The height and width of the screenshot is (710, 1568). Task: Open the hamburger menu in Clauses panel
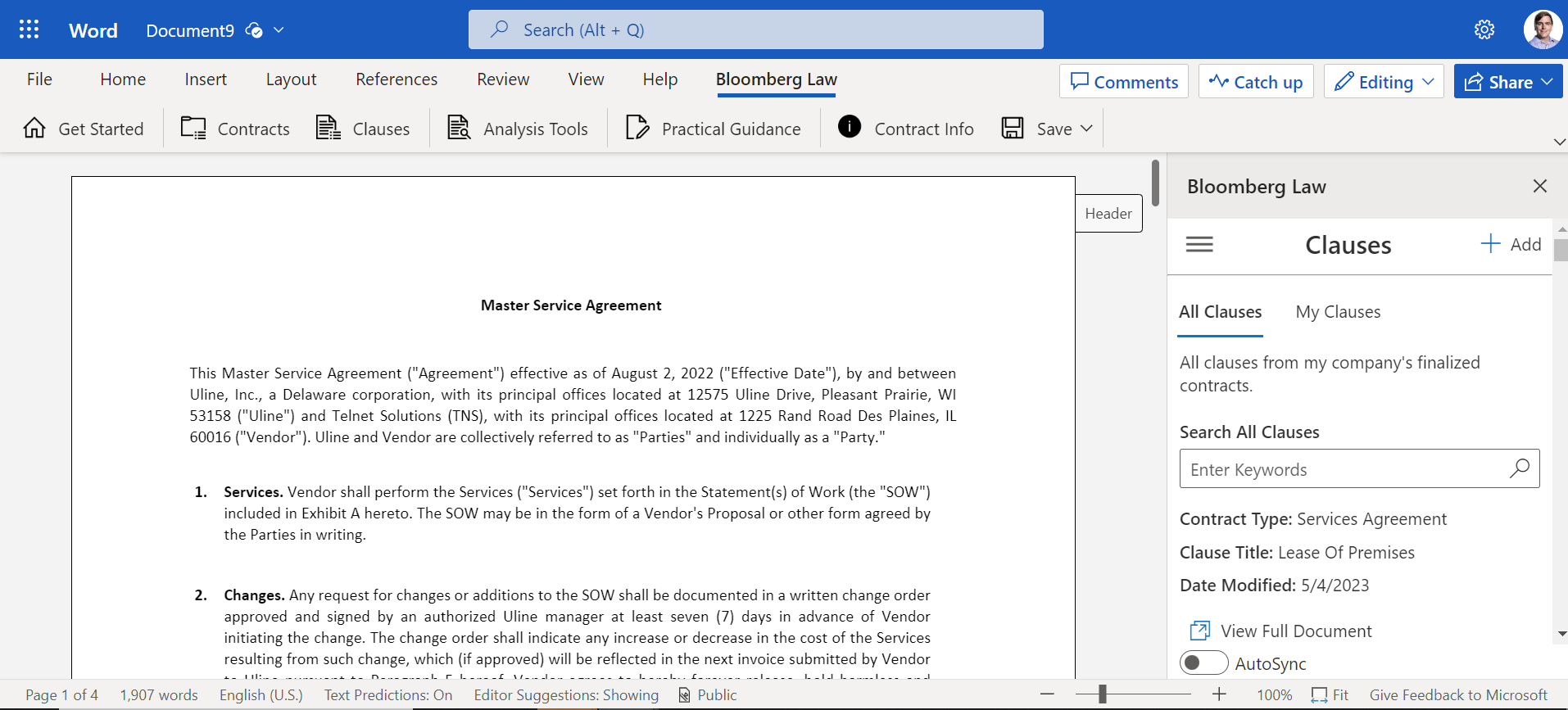coord(1199,244)
